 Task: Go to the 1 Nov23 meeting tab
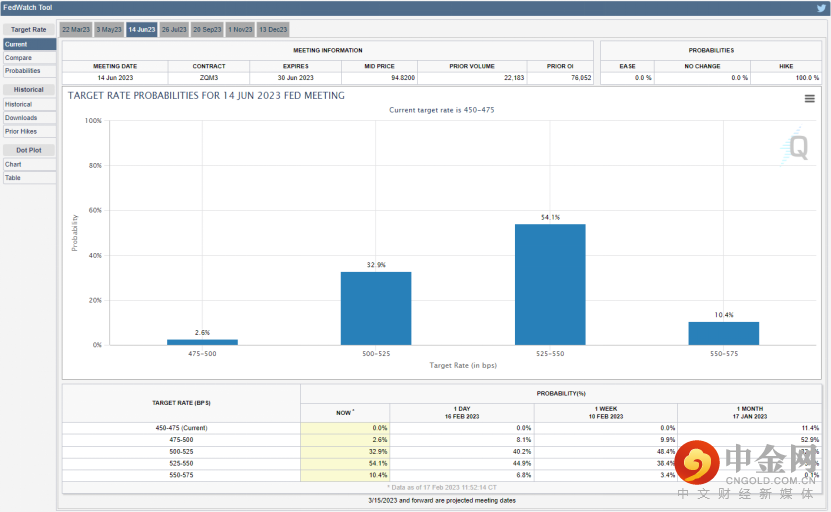tap(240, 30)
